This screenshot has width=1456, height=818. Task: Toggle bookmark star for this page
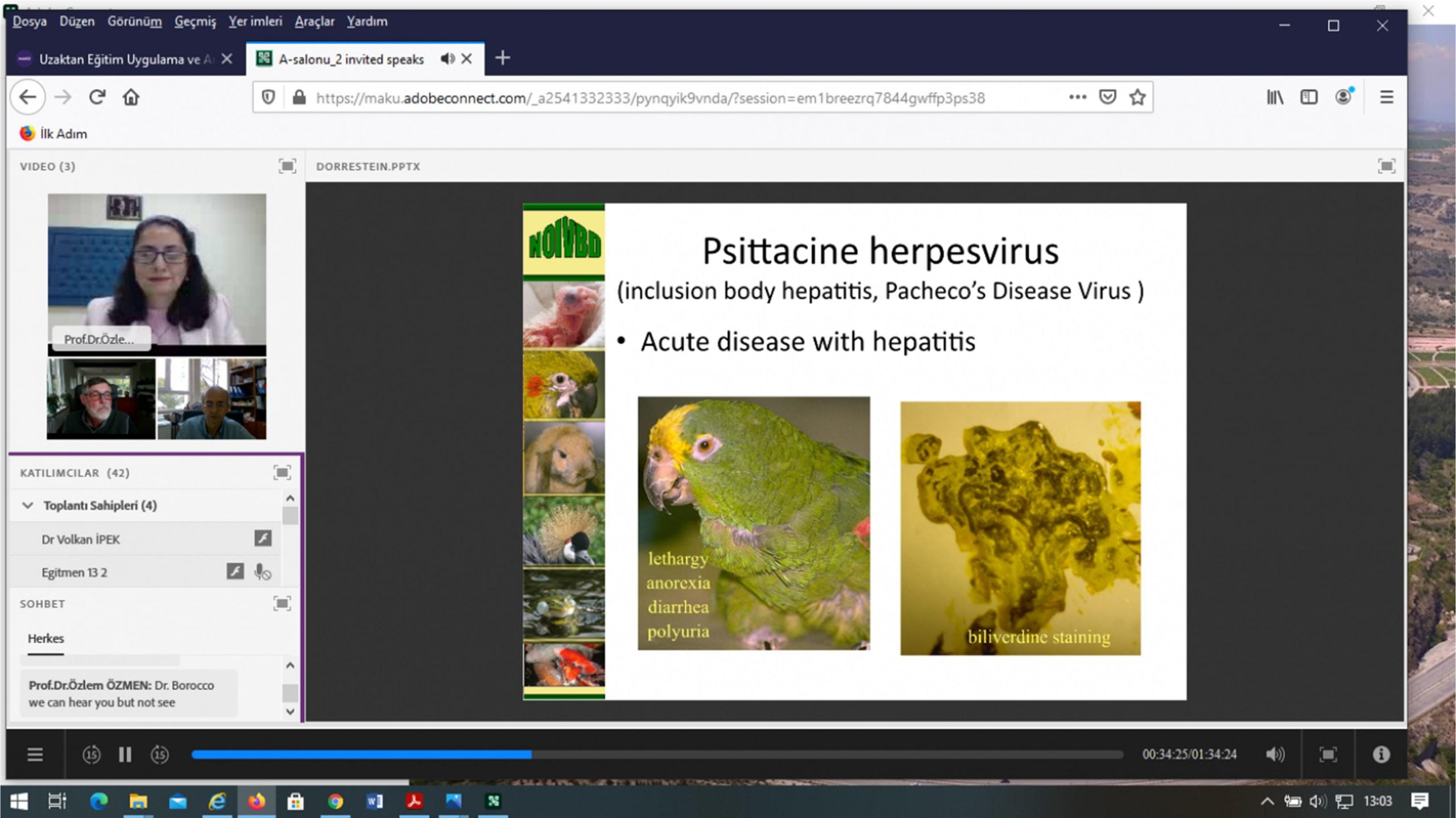[x=1137, y=97]
